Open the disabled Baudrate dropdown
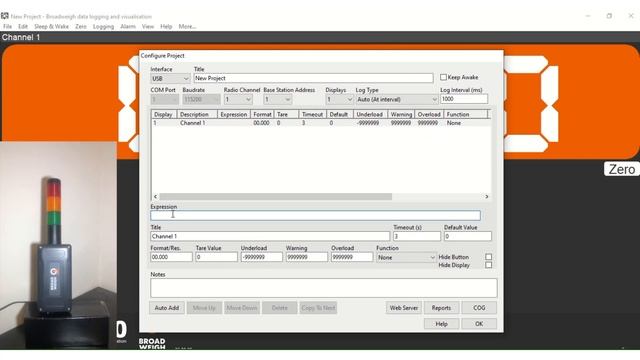 tap(201, 99)
